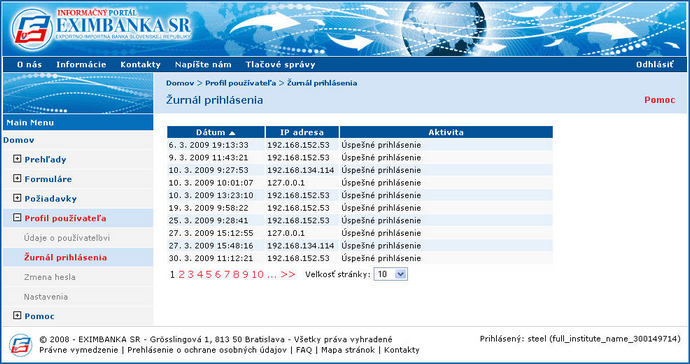The height and width of the screenshot is (364, 690).
Task: Click Žurnál prihlásenia in the breadcrumb
Action: [322, 83]
